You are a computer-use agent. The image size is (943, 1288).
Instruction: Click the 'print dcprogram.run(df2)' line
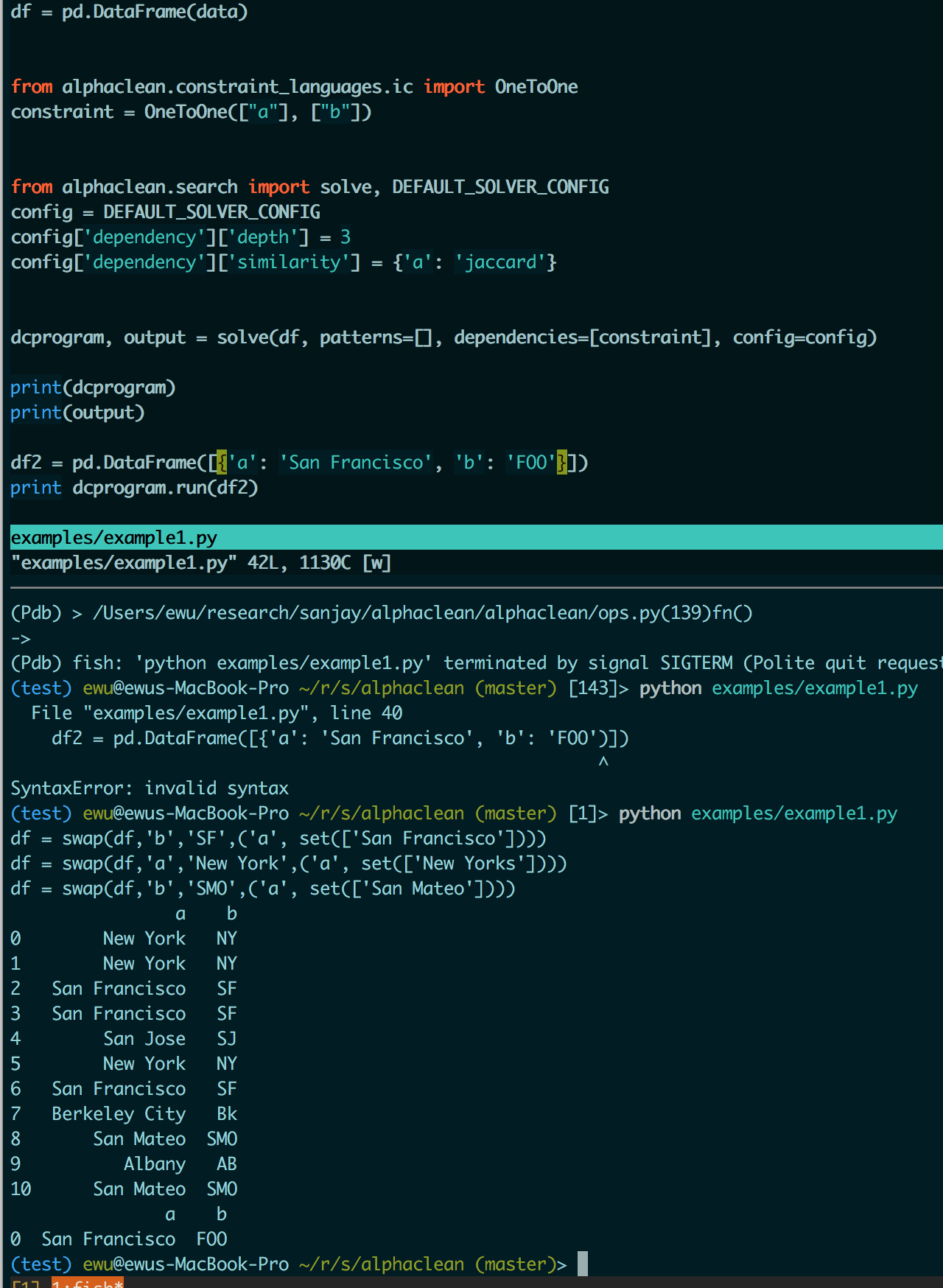(134, 488)
